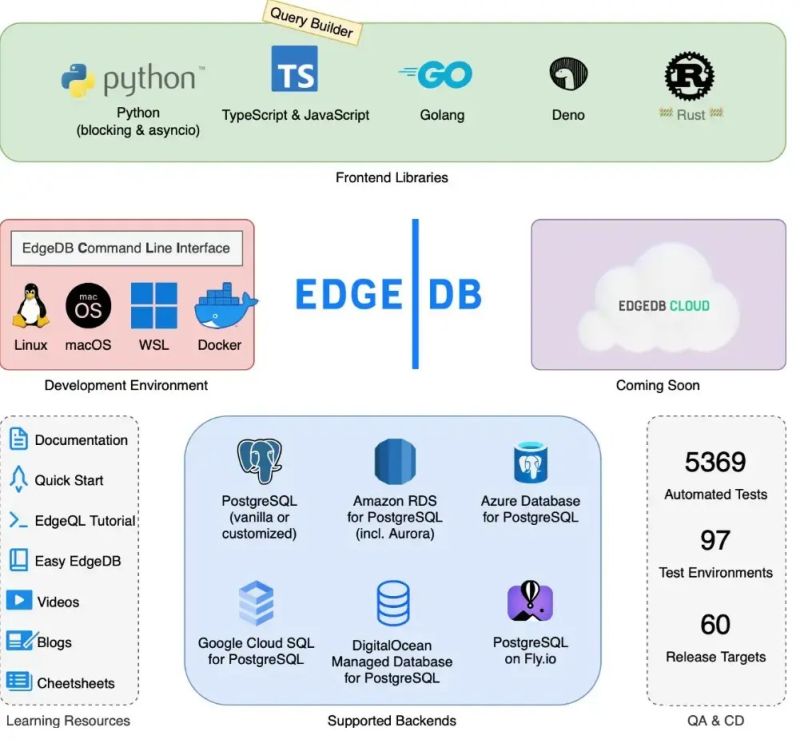Click the EdgeDB Command Line Interface box
The height and width of the screenshot is (755, 800).
[x=127, y=248]
